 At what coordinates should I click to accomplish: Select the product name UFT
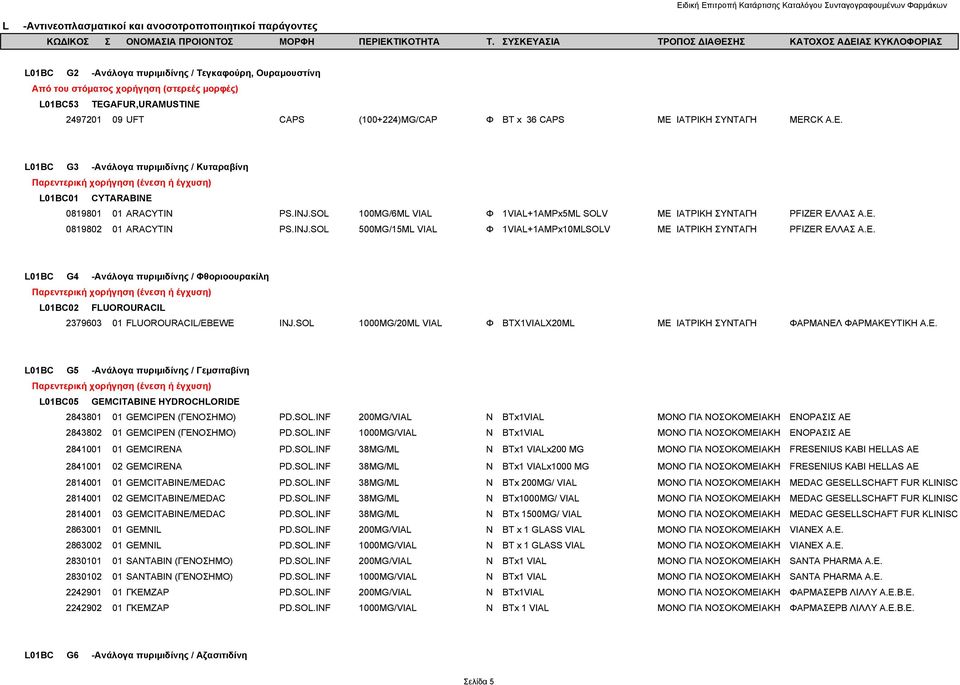point(135,120)
